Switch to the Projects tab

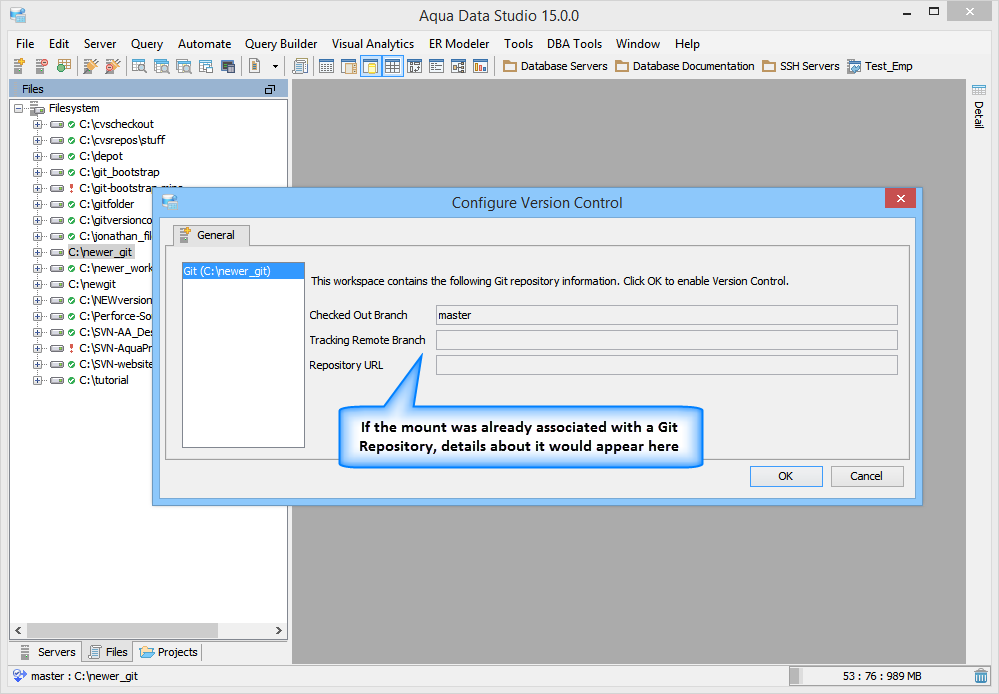tap(169, 652)
